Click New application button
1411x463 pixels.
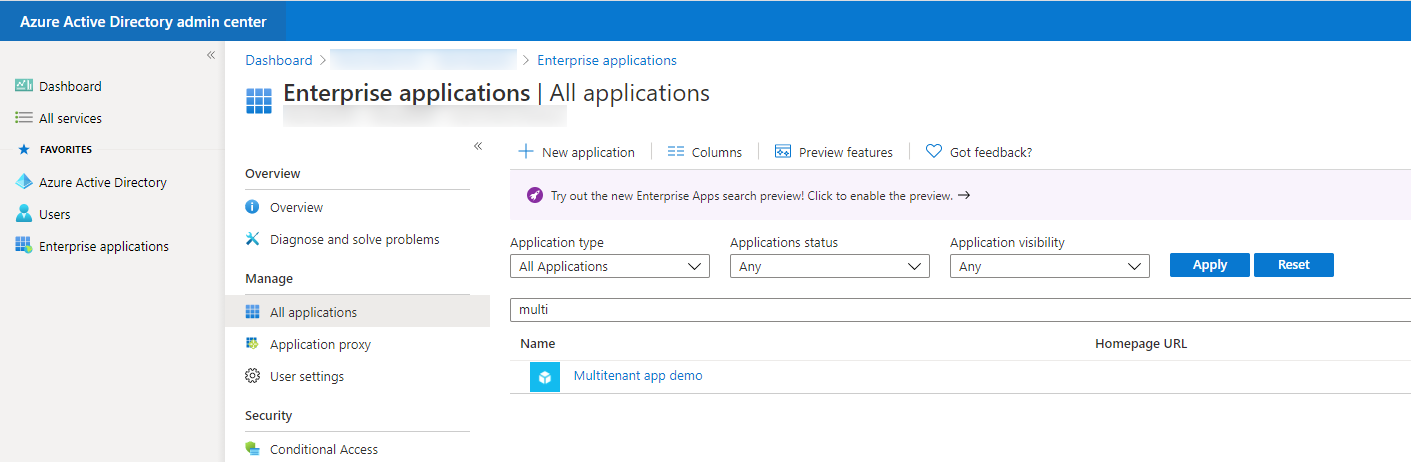pos(576,152)
